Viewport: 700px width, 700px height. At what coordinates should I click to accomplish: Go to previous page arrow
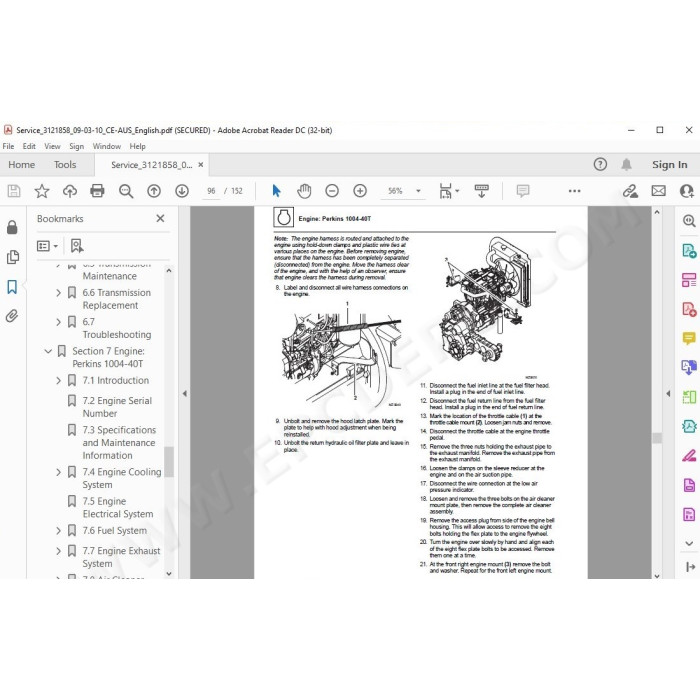pyautogui.click(x=154, y=191)
